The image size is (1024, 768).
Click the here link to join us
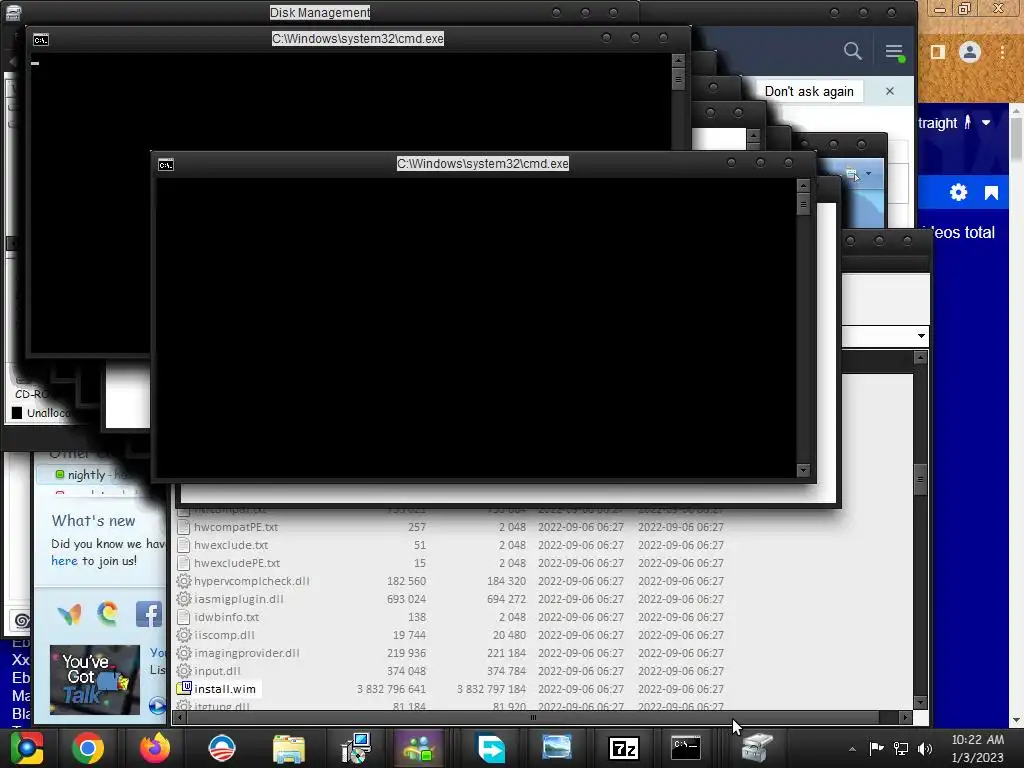[64, 561]
